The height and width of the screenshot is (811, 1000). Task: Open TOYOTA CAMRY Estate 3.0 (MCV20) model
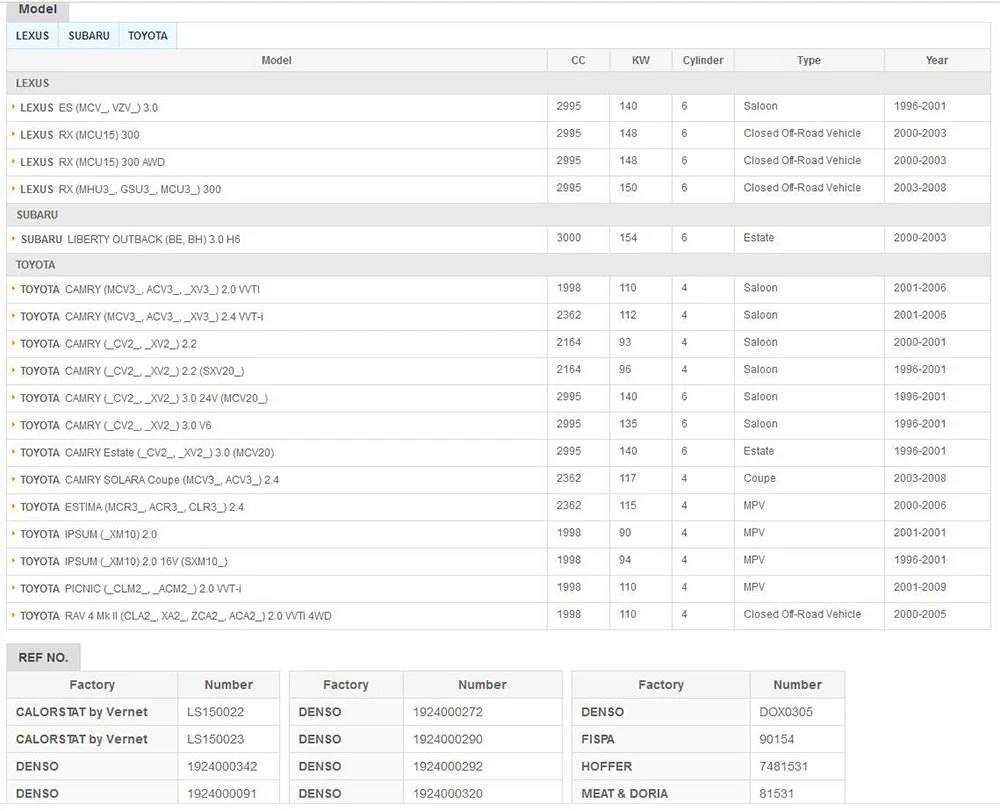click(147, 453)
